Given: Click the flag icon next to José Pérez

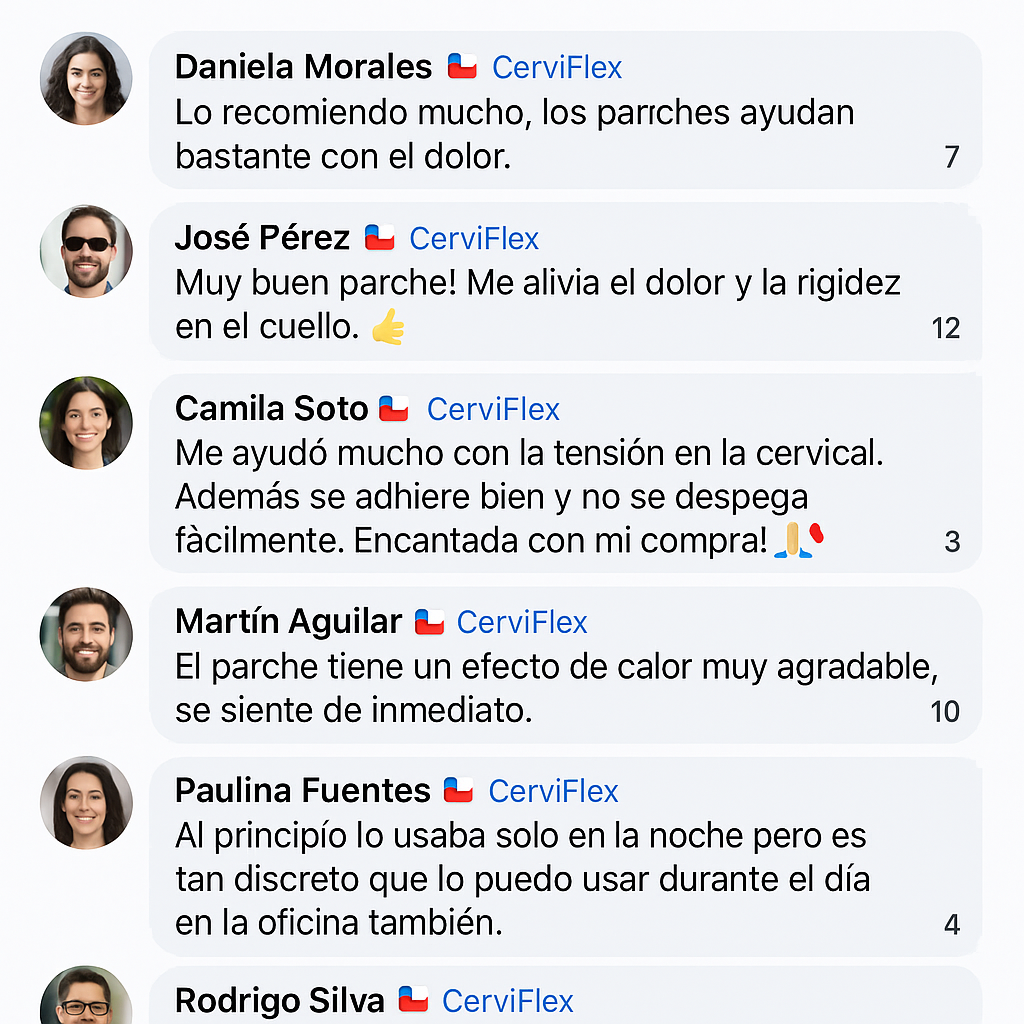Looking at the screenshot, I should [379, 238].
